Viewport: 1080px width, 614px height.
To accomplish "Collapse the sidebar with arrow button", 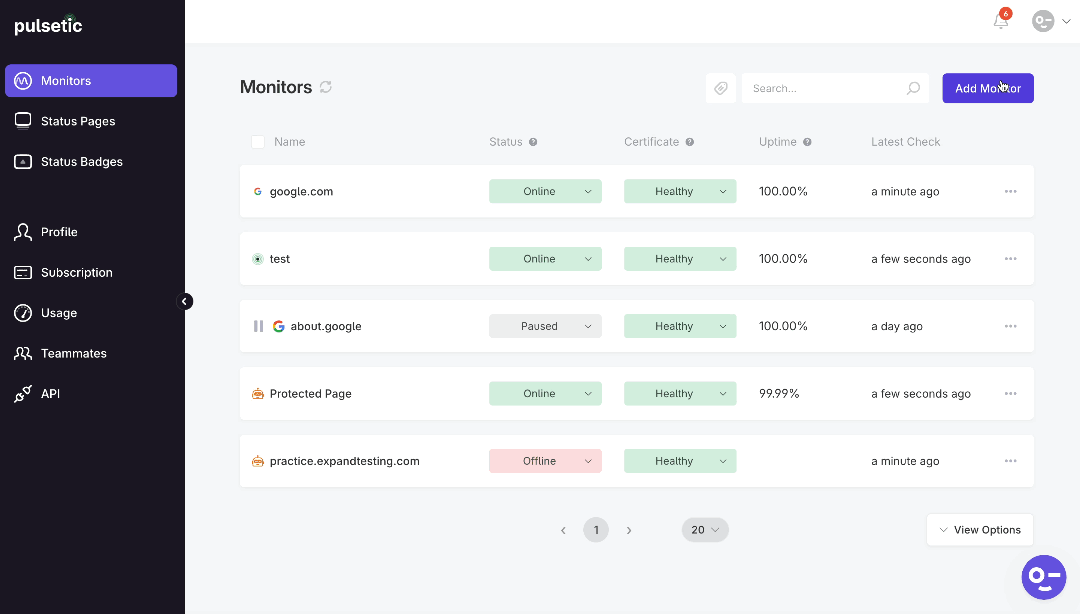I will (185, 301).
